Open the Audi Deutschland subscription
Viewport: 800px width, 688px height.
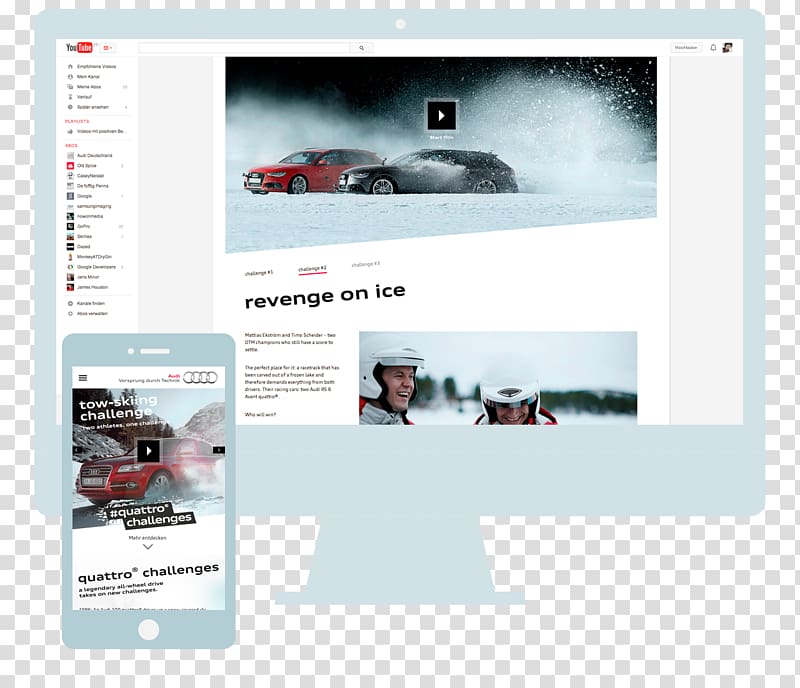click(94, 155)
